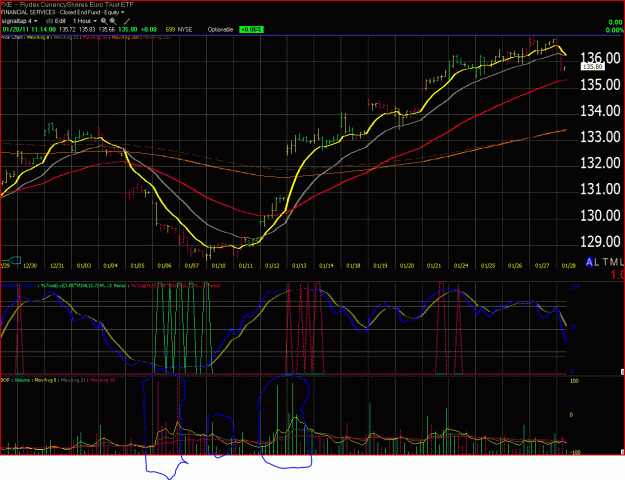Click the 01/12 date axis label
Viewport: 625px width, 480px height.
point(272,266)
